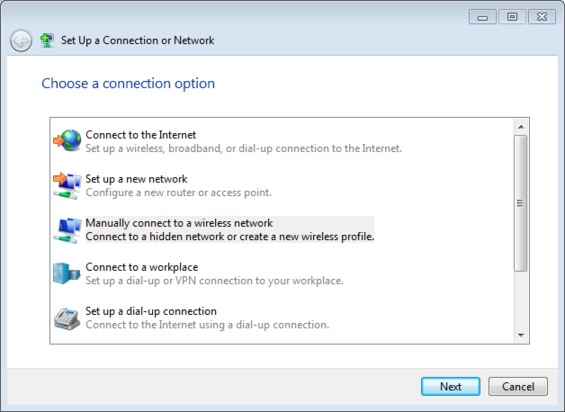Maximize the wizard window
The height and width of the screenshot is (412, 565).
512,17
